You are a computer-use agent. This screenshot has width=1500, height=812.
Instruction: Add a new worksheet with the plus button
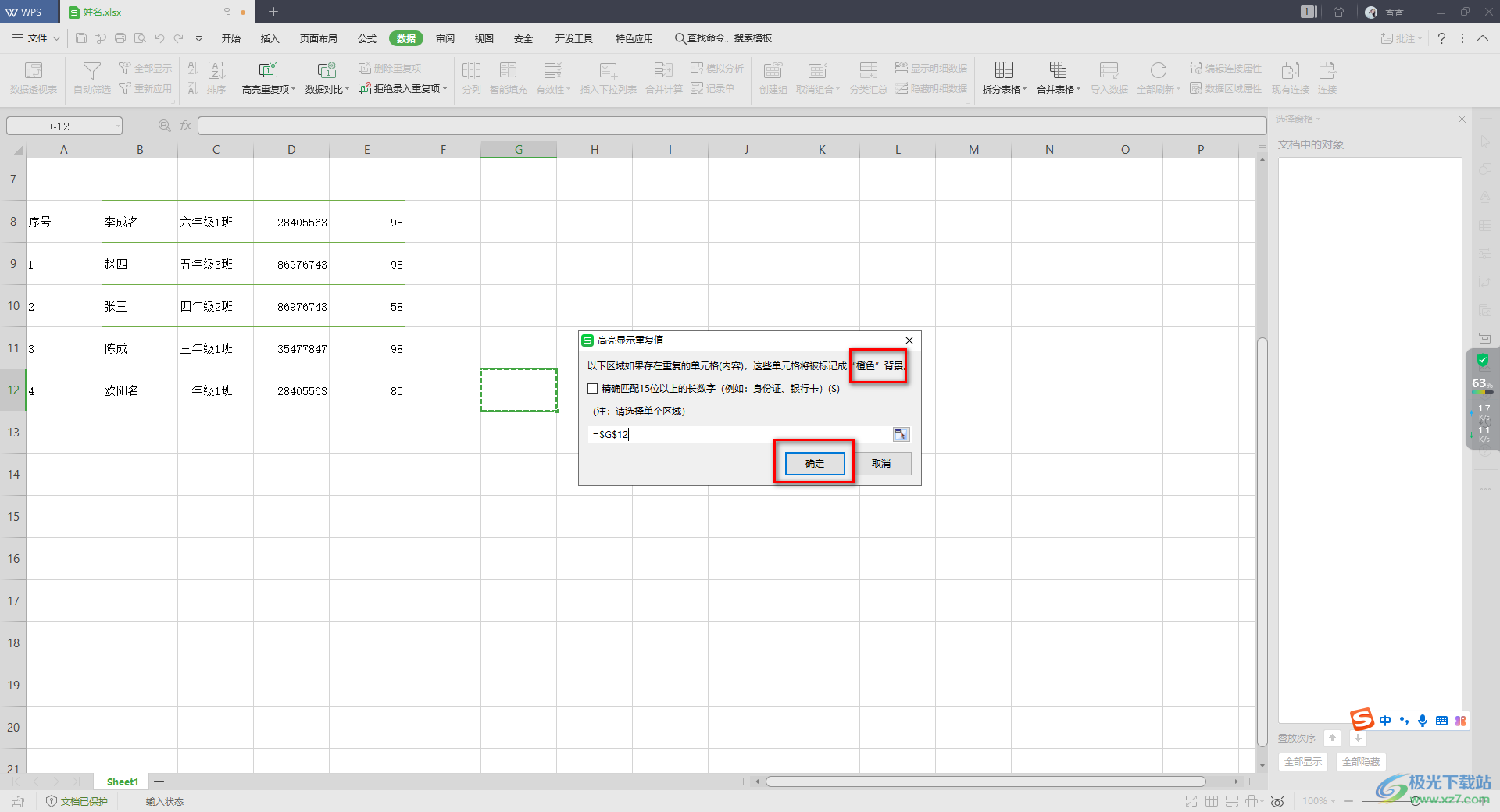point(159,782)
